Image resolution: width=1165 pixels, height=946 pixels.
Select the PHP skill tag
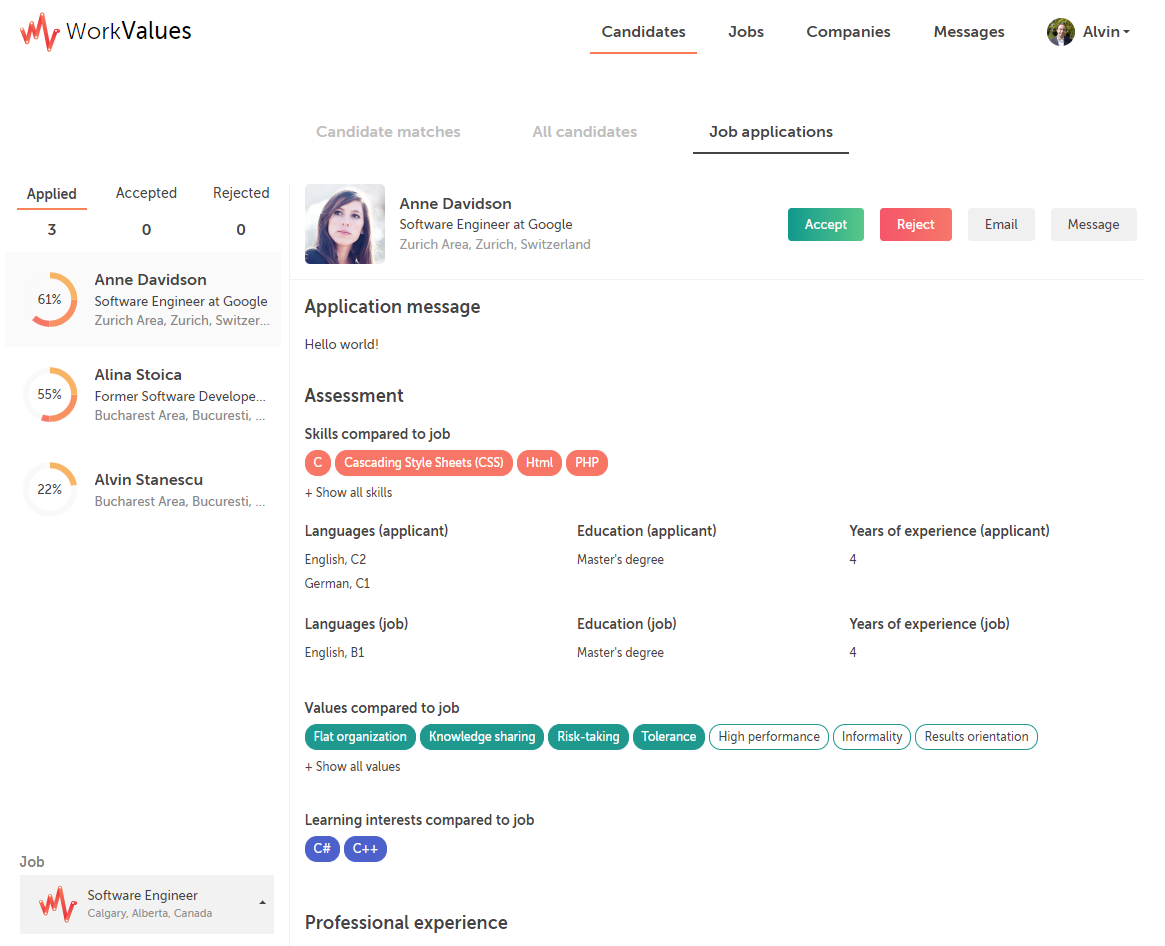click(x=587, y=462)
